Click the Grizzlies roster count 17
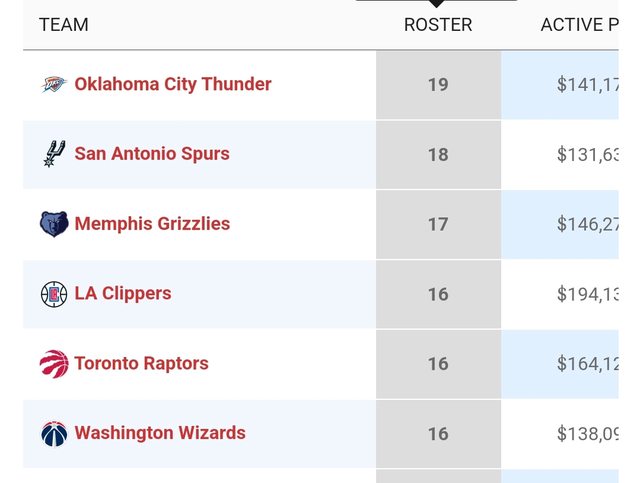This screenshot has width=640, height=483. [438, 225]
